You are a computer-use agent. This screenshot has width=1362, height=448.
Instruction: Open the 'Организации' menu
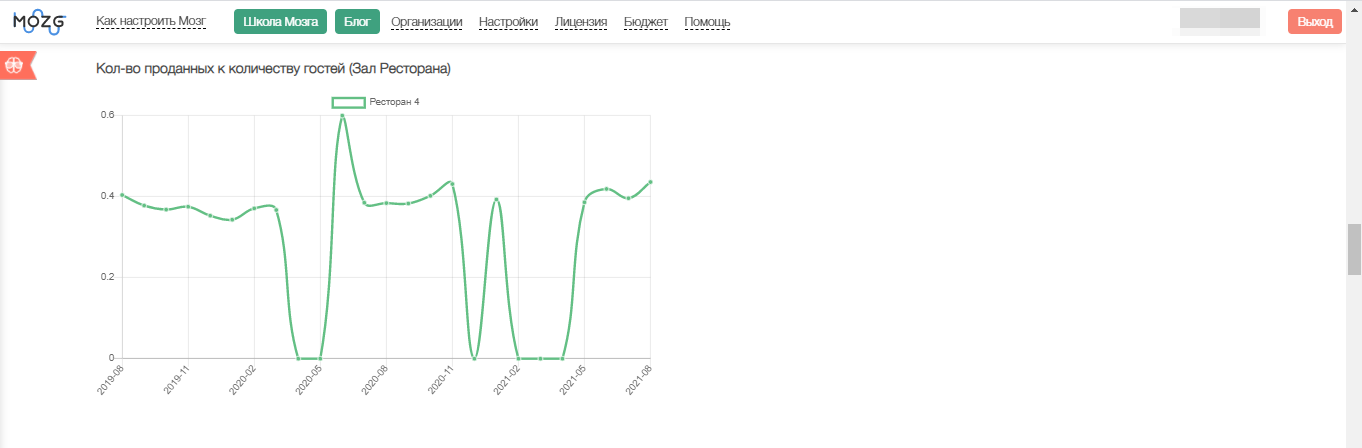[x=426, y=22]
